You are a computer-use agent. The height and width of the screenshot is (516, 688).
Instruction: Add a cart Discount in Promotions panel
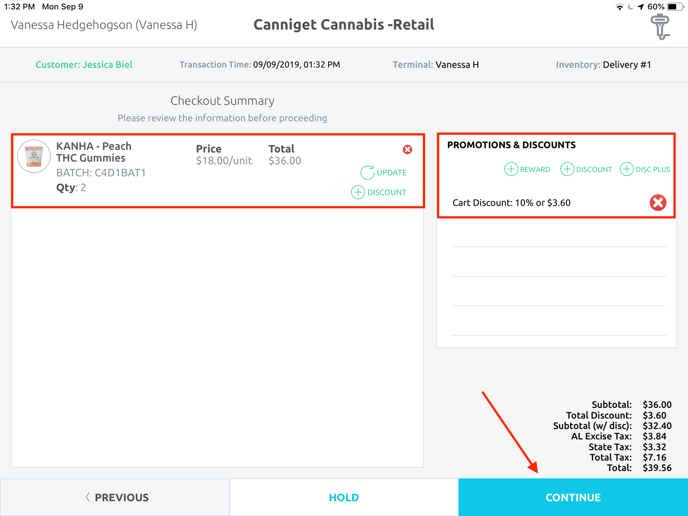586,169
